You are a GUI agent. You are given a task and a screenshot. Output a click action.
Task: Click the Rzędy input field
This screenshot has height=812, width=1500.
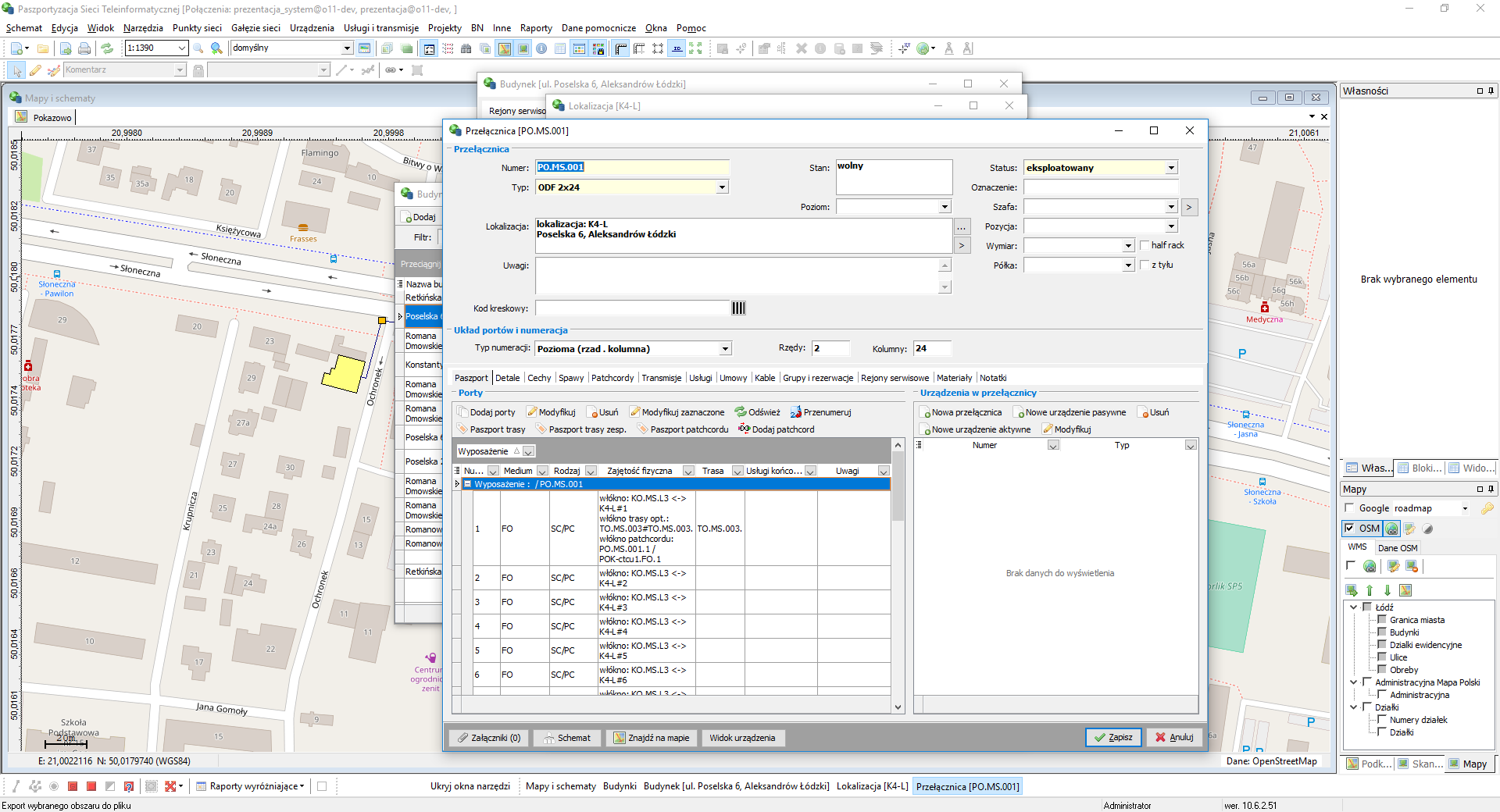pos(830,349)
